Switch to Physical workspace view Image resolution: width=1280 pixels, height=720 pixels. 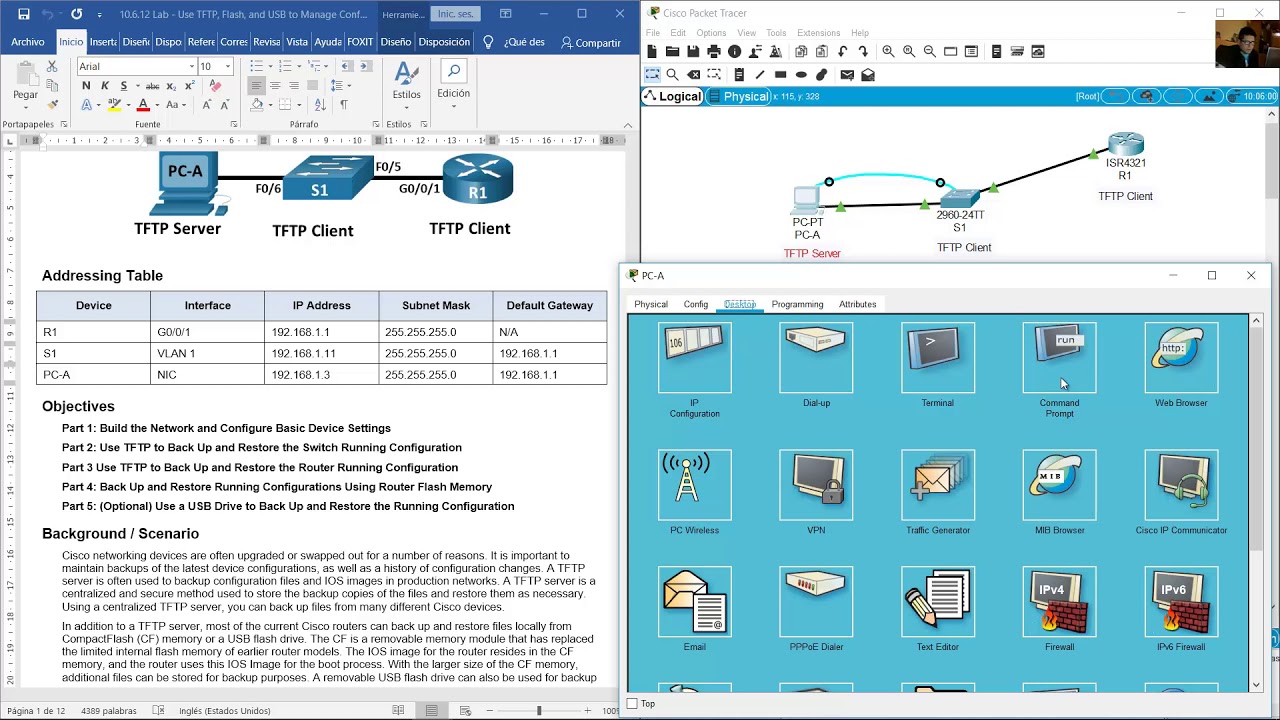(x=738, y=97)
